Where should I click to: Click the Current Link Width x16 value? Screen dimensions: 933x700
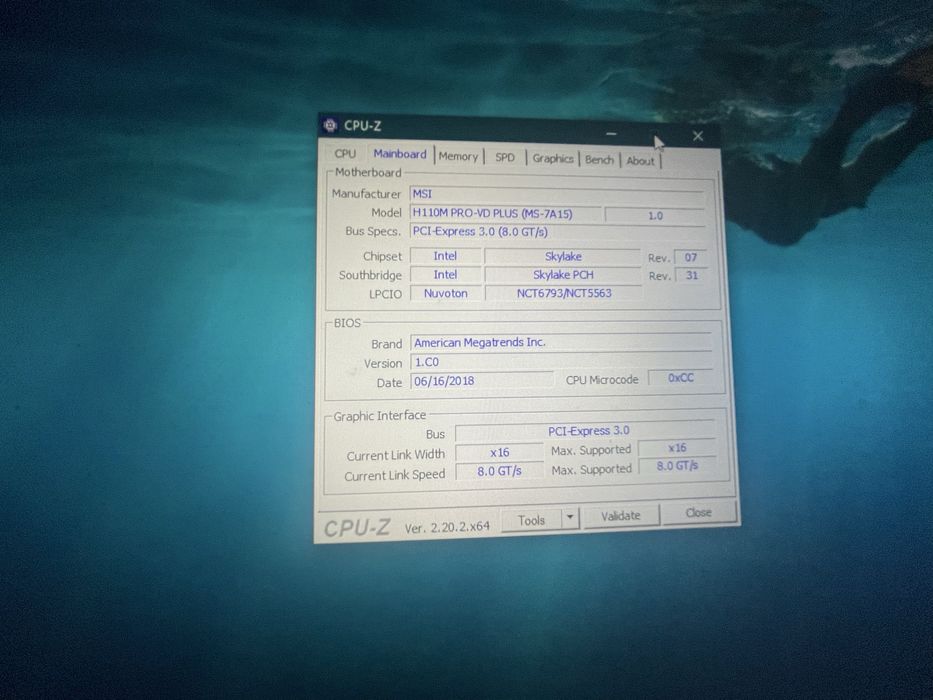[499, 452]
